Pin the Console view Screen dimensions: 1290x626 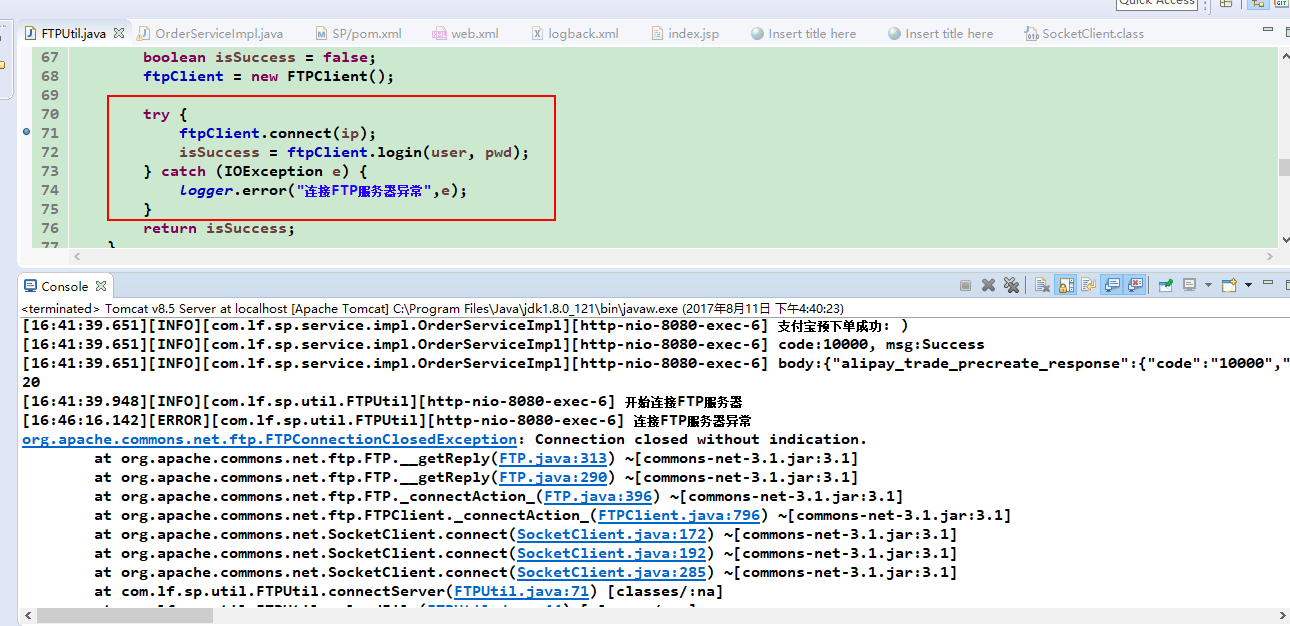1166,285
